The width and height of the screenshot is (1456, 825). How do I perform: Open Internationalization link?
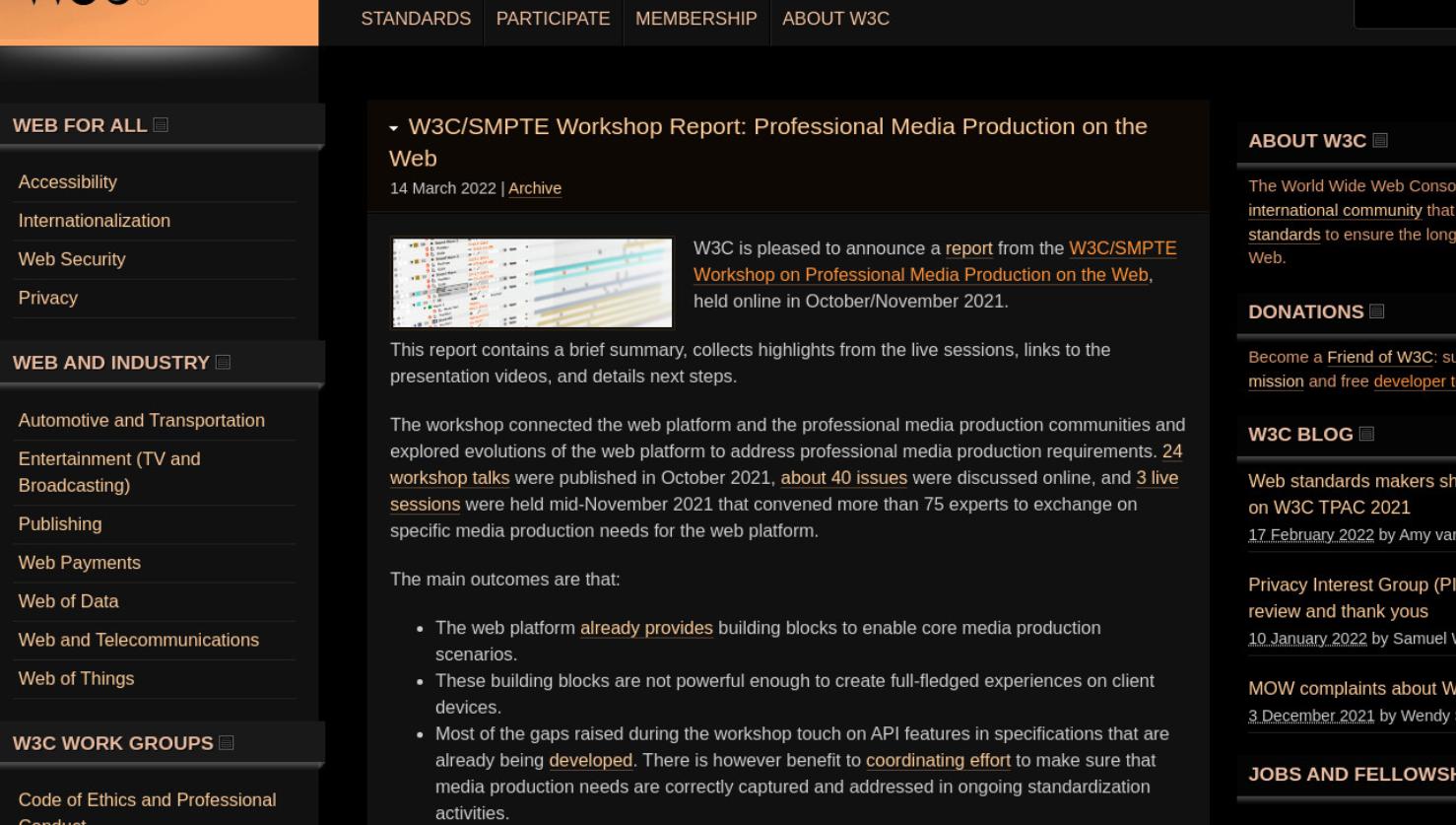(94, 221)
